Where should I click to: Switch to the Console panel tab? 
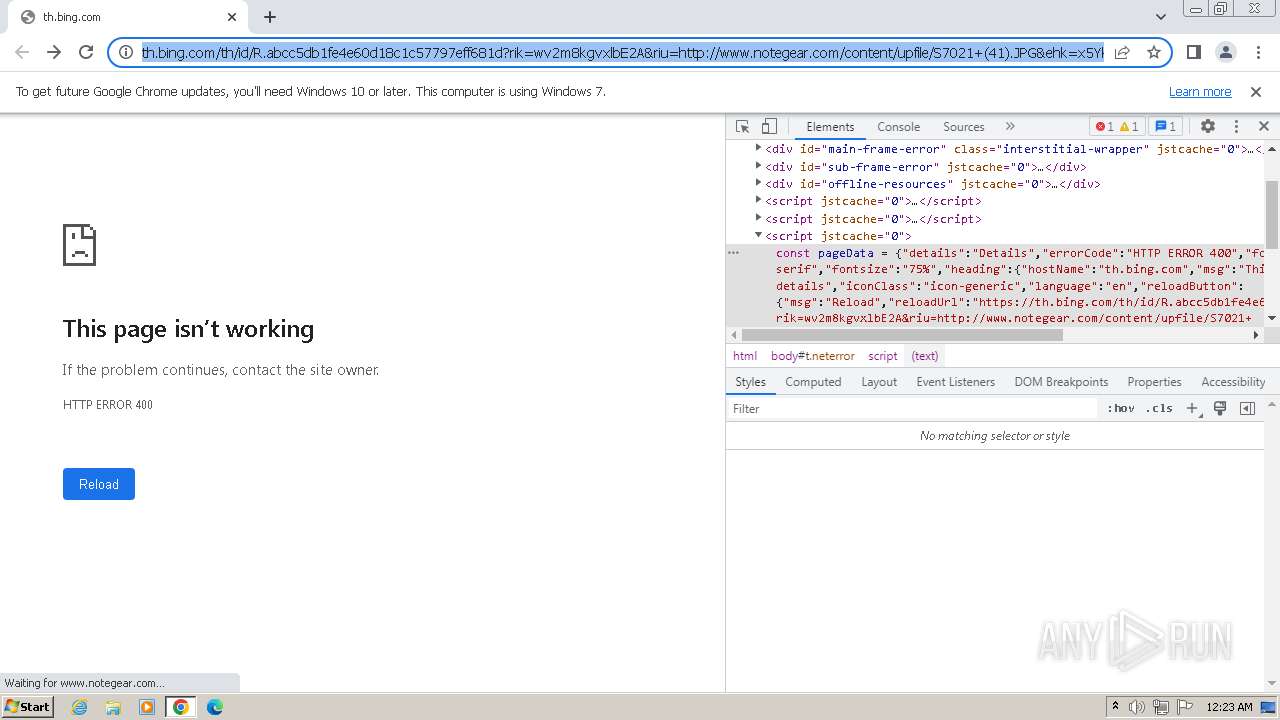pos(898,127)
